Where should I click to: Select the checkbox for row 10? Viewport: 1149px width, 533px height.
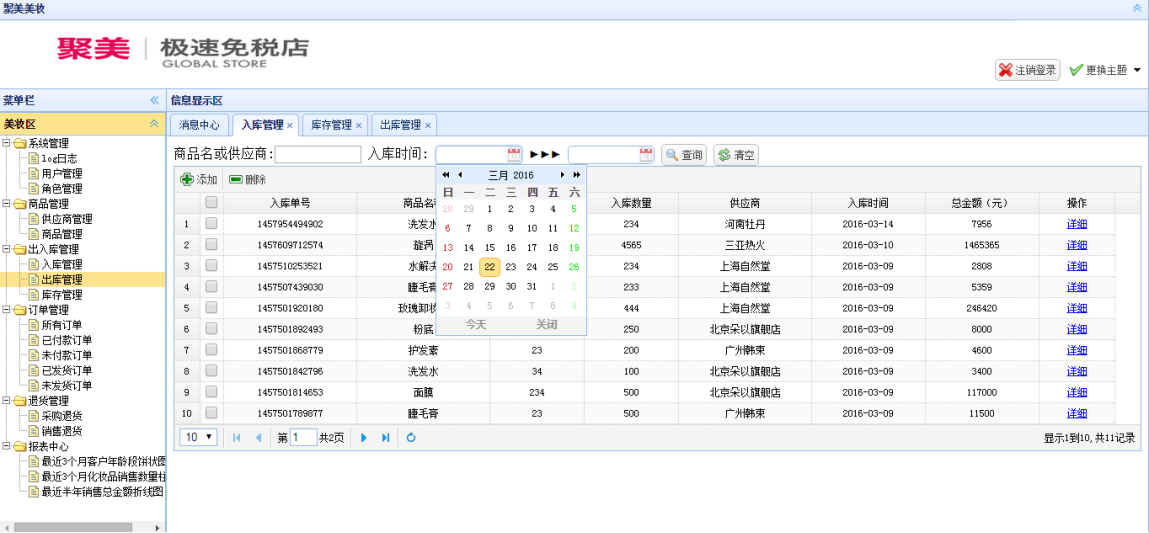coord(211,413)
